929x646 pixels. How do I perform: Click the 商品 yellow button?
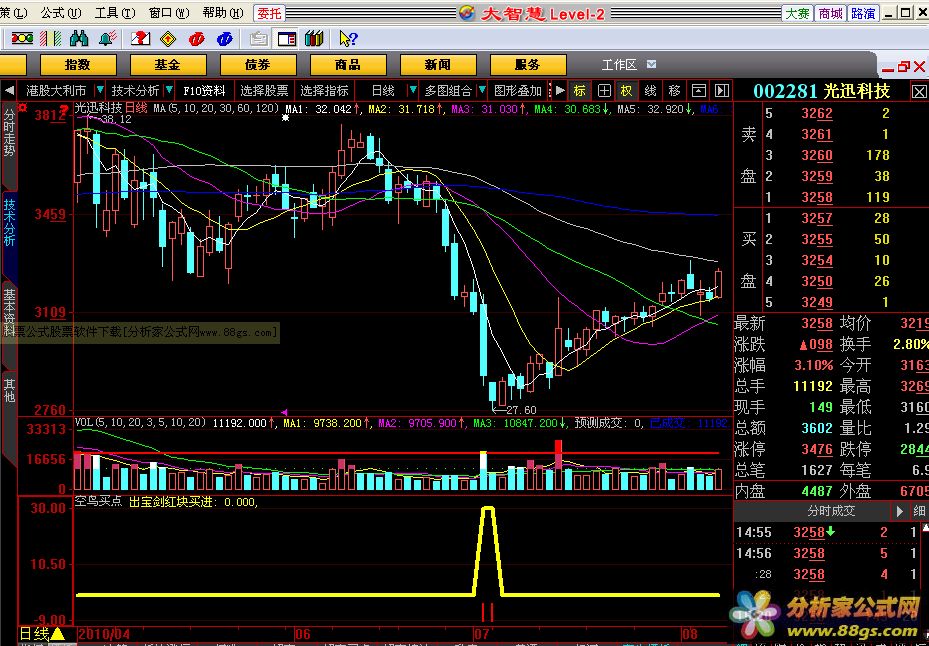pos(348,65)
